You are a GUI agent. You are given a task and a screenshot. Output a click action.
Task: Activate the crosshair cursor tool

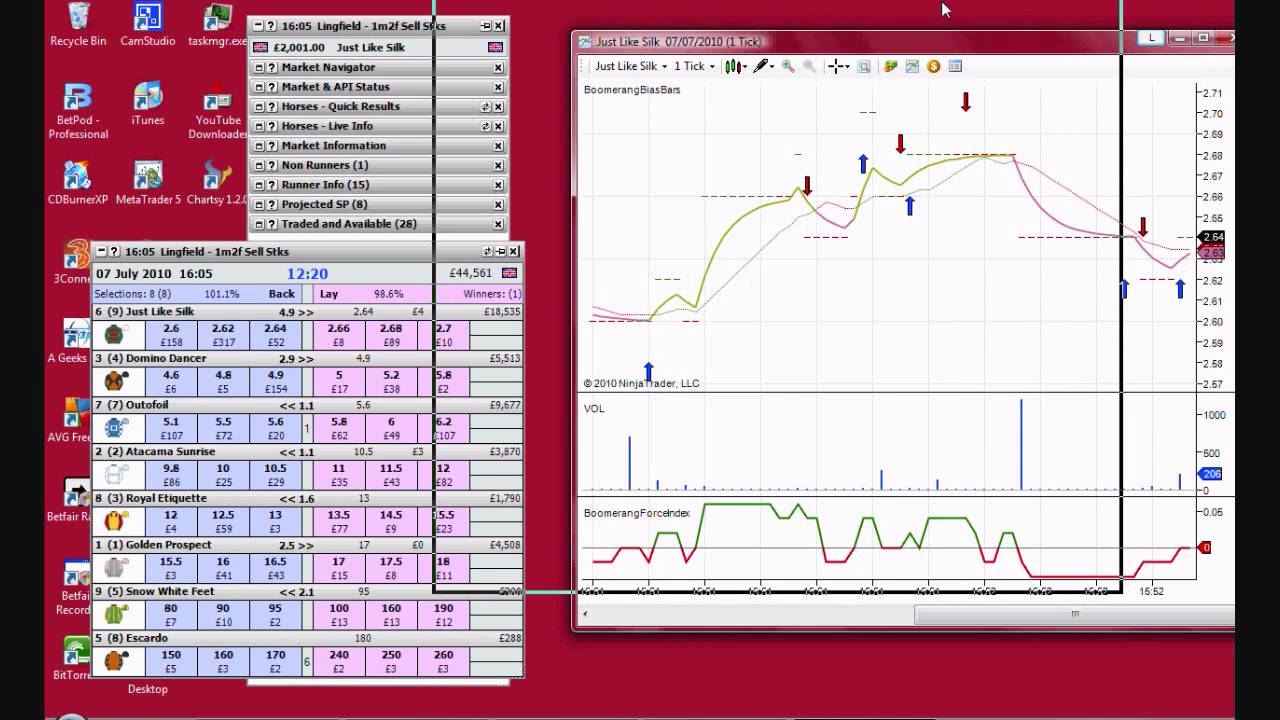[835, 66]
